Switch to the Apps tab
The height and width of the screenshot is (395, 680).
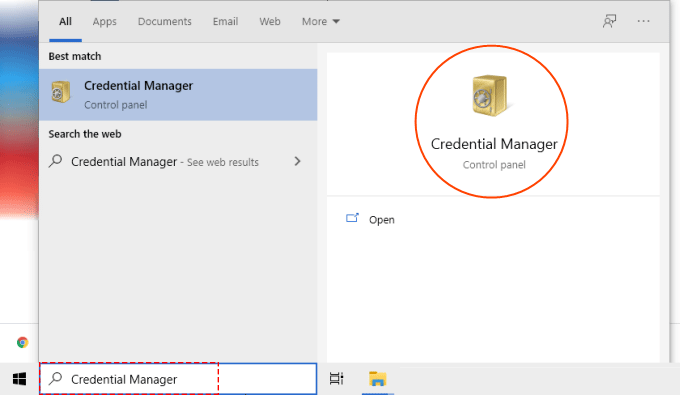(105, 22)
